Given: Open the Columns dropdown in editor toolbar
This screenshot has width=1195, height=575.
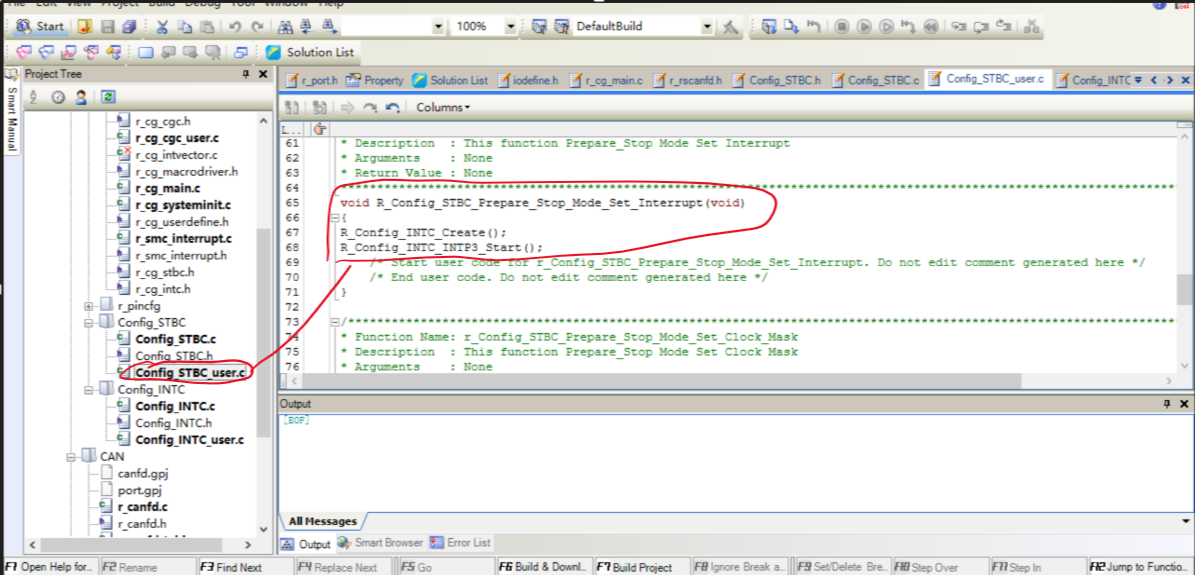Looking at the screenshot, I should pyautogui.click(x=443, y=107).
